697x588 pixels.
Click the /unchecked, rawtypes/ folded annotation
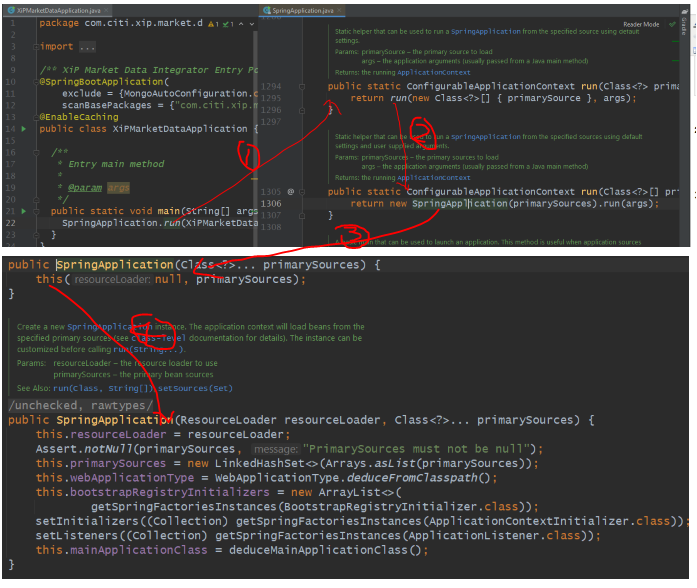click(x=80, y=406)
